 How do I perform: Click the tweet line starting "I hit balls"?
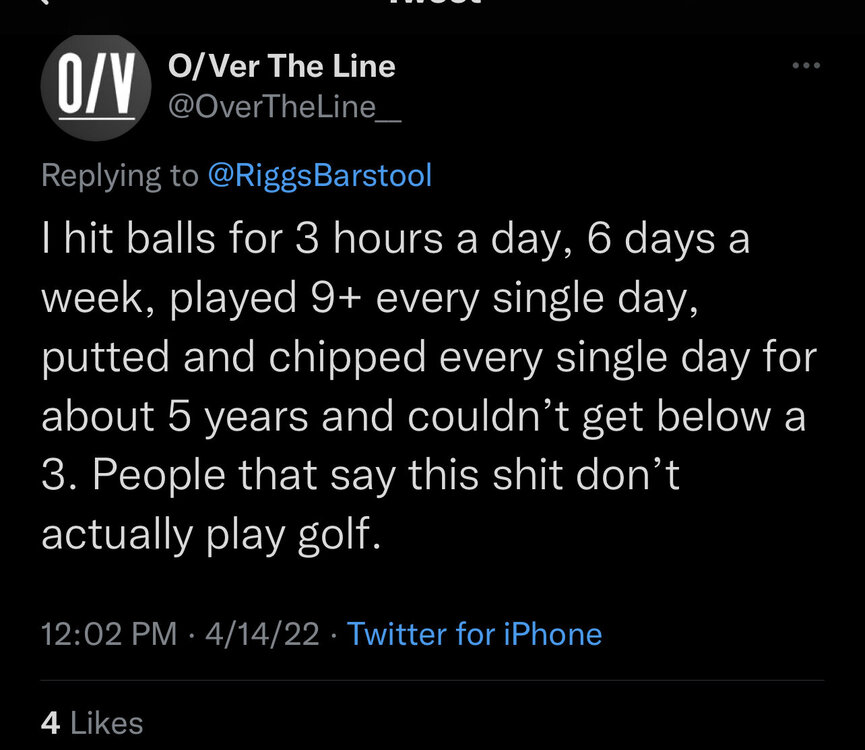[x=395, y=242]
